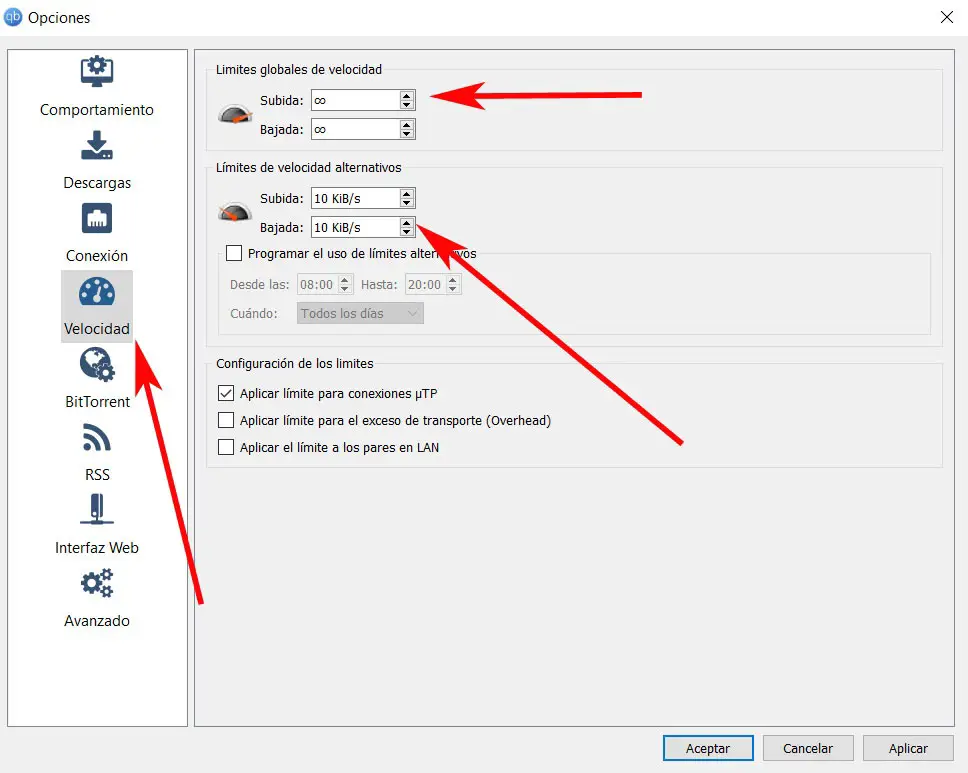Close the Opciones dialog
Image resolution: width=968 pixels, height=773 pixels.
click(x=947, y=17)
